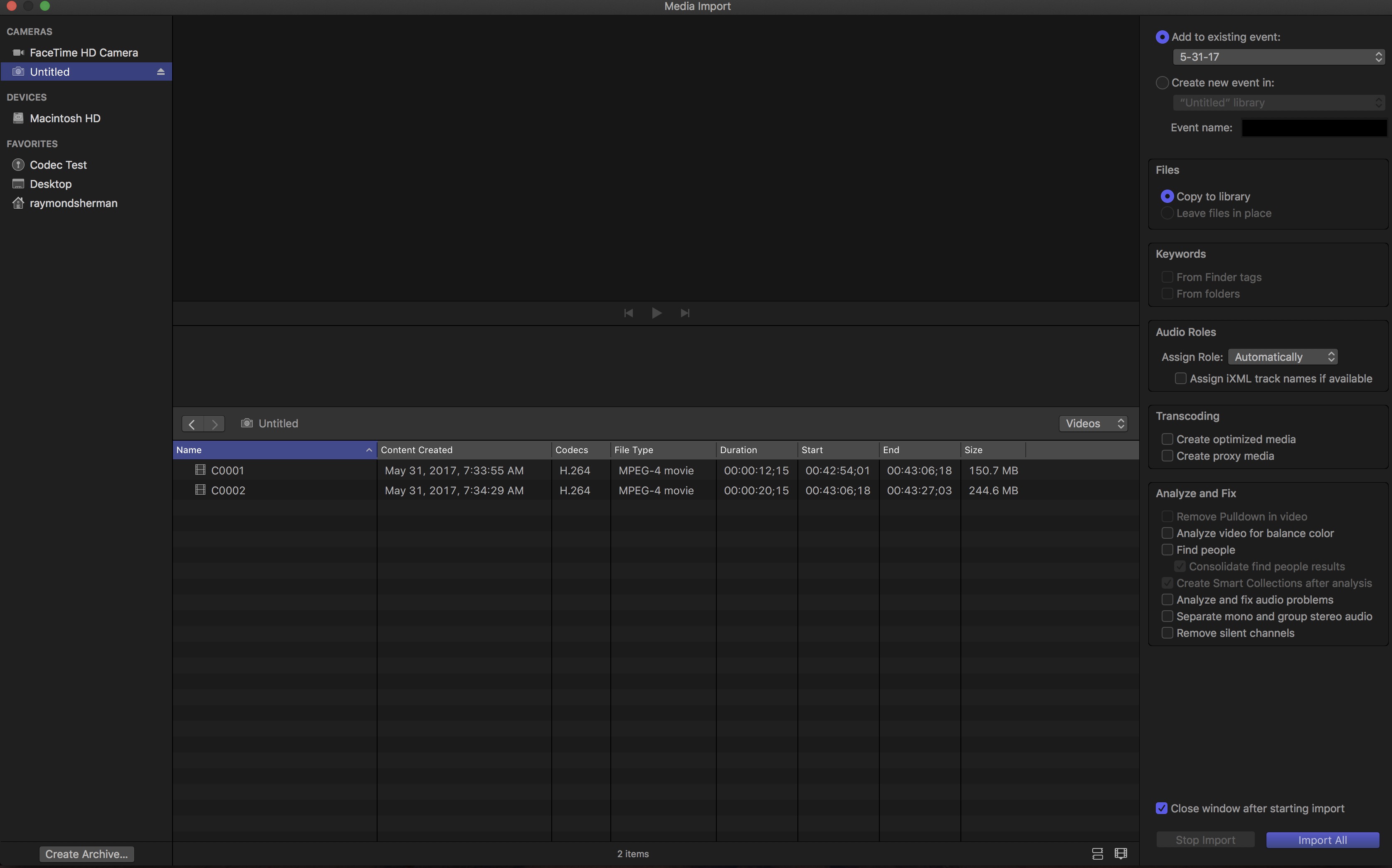1392x868 pixels.
Task: Play the selected clip
Action: tap(657, 313)
